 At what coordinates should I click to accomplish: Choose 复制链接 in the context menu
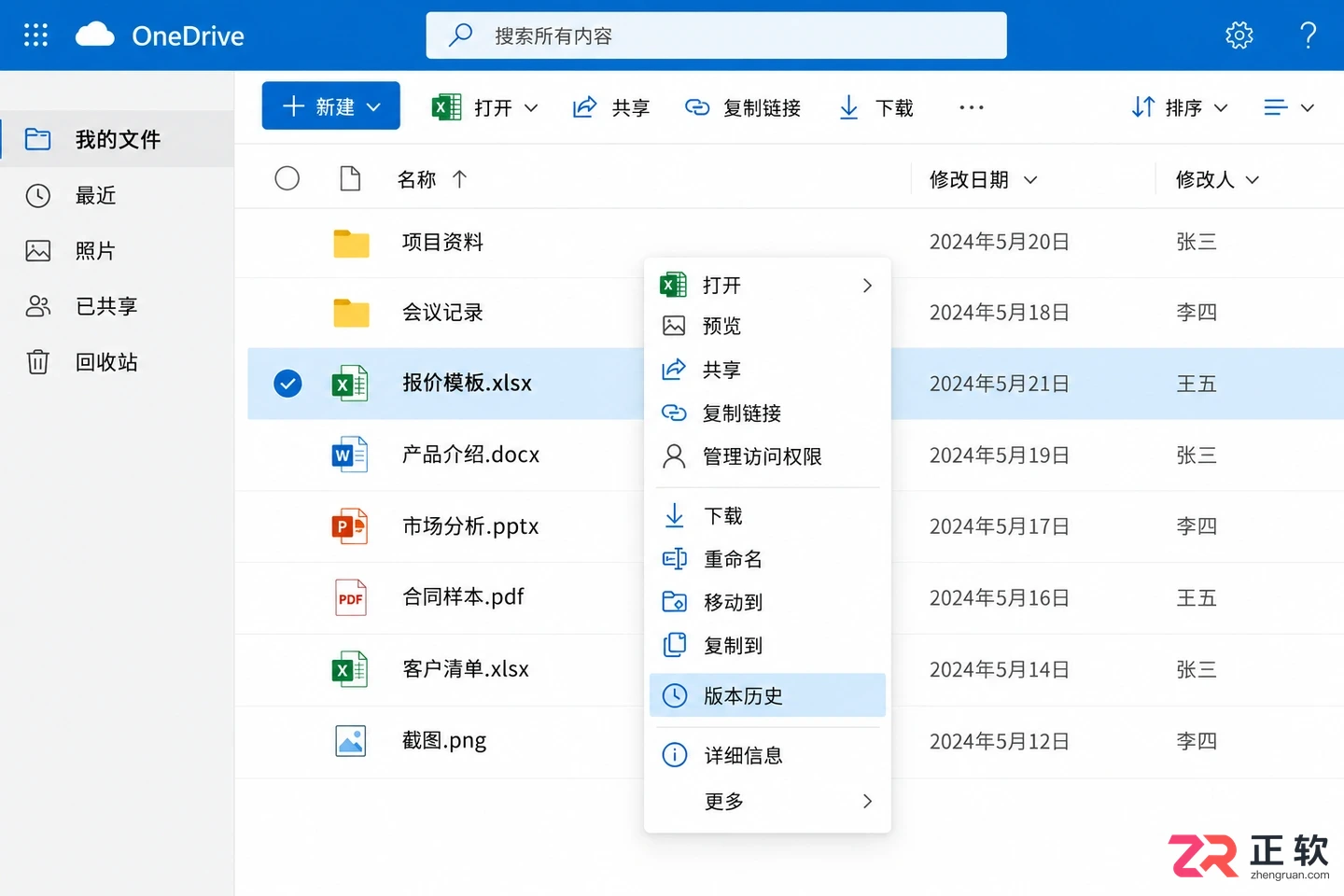pos(767,413)
